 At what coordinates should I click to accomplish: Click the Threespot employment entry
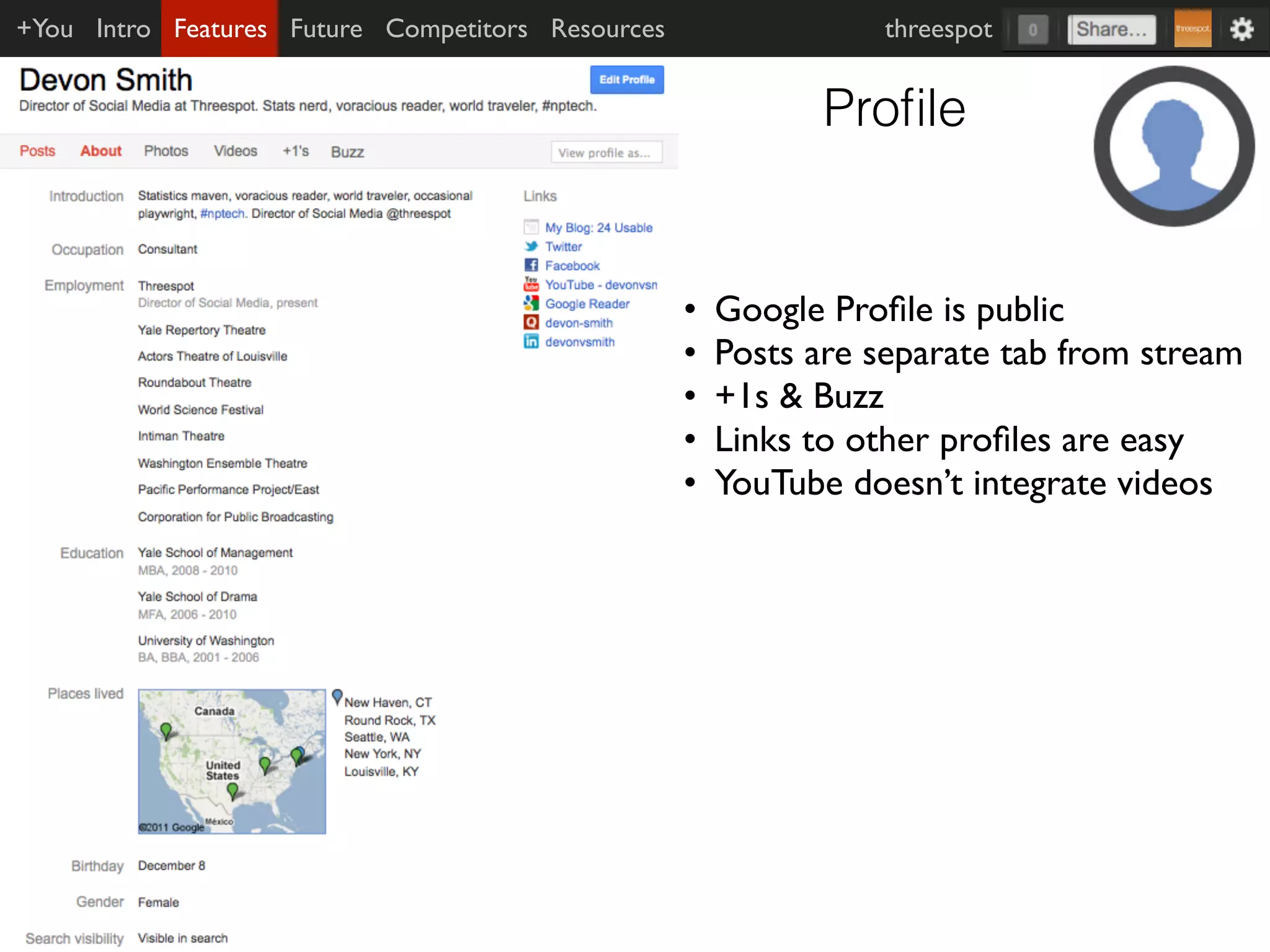pyautogui.click(x=166, y=286)
